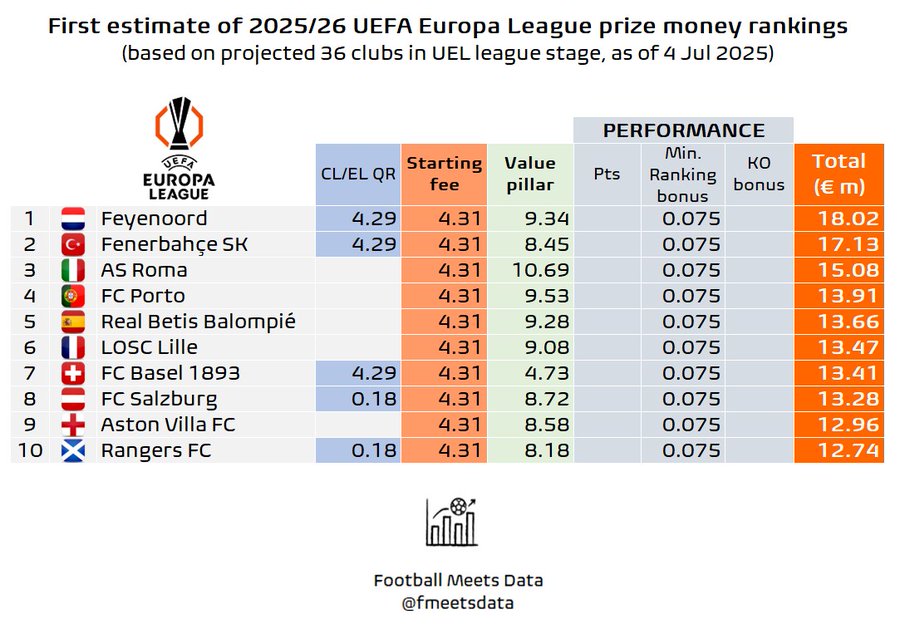Click the PERFORMANCE group header
900x629 pixels.
point(684,131)
